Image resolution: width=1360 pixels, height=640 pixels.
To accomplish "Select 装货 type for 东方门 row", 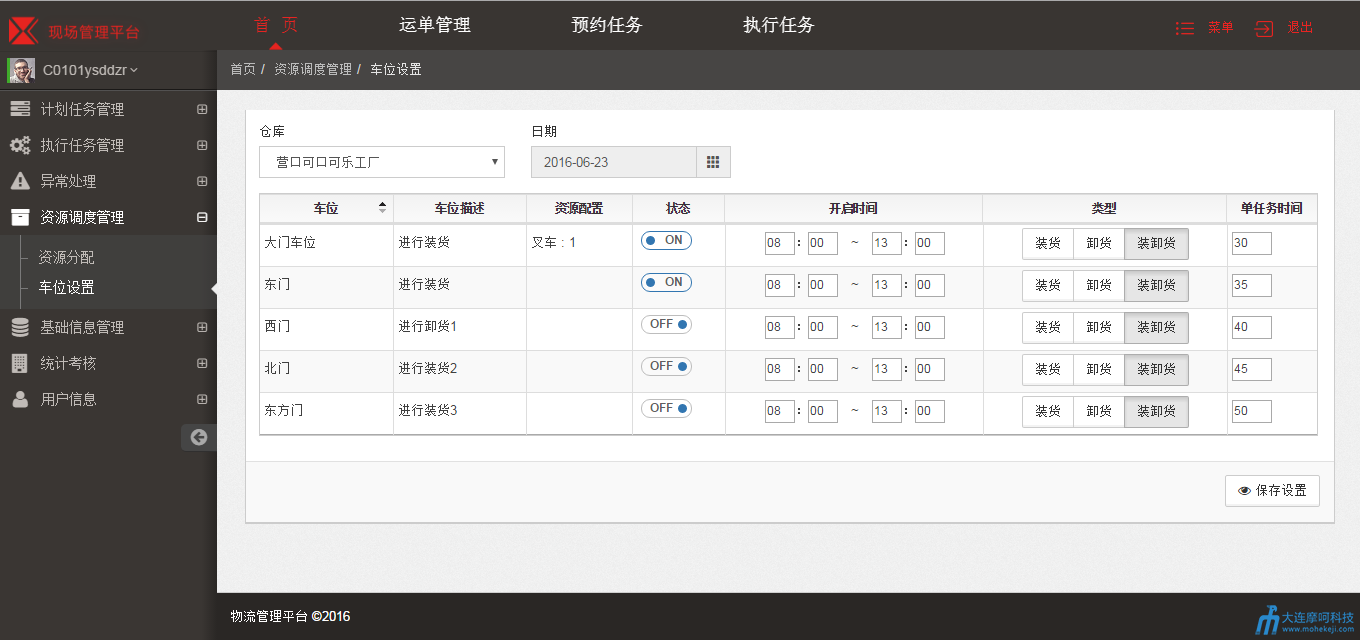I will [1048, 411].
